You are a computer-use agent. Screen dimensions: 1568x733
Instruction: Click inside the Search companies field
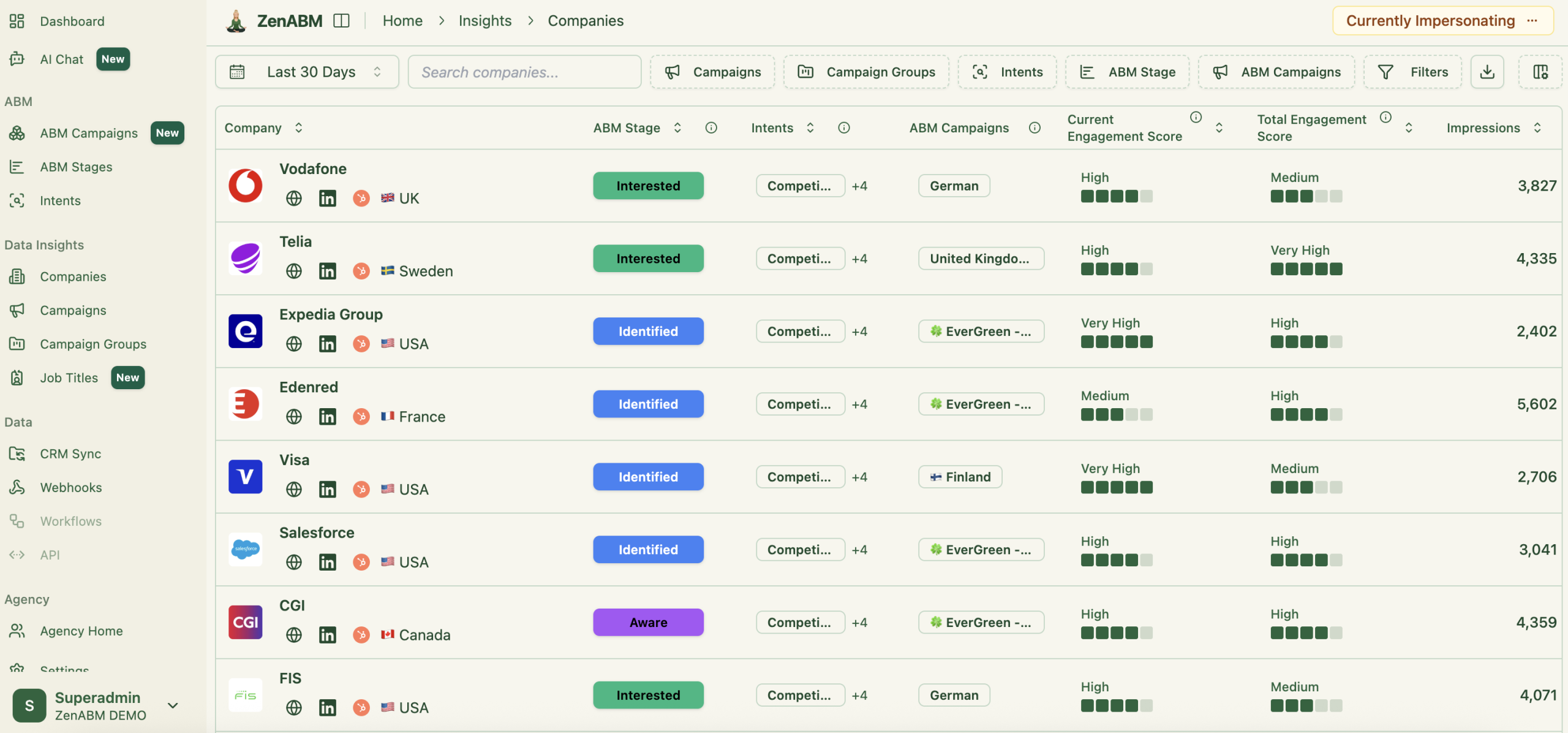[524, 71]
